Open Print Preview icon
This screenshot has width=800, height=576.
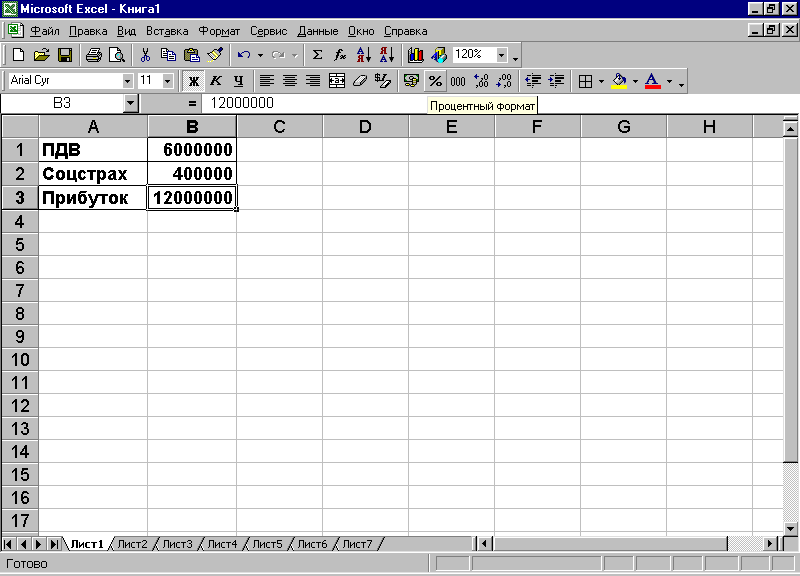pos(117,55)
